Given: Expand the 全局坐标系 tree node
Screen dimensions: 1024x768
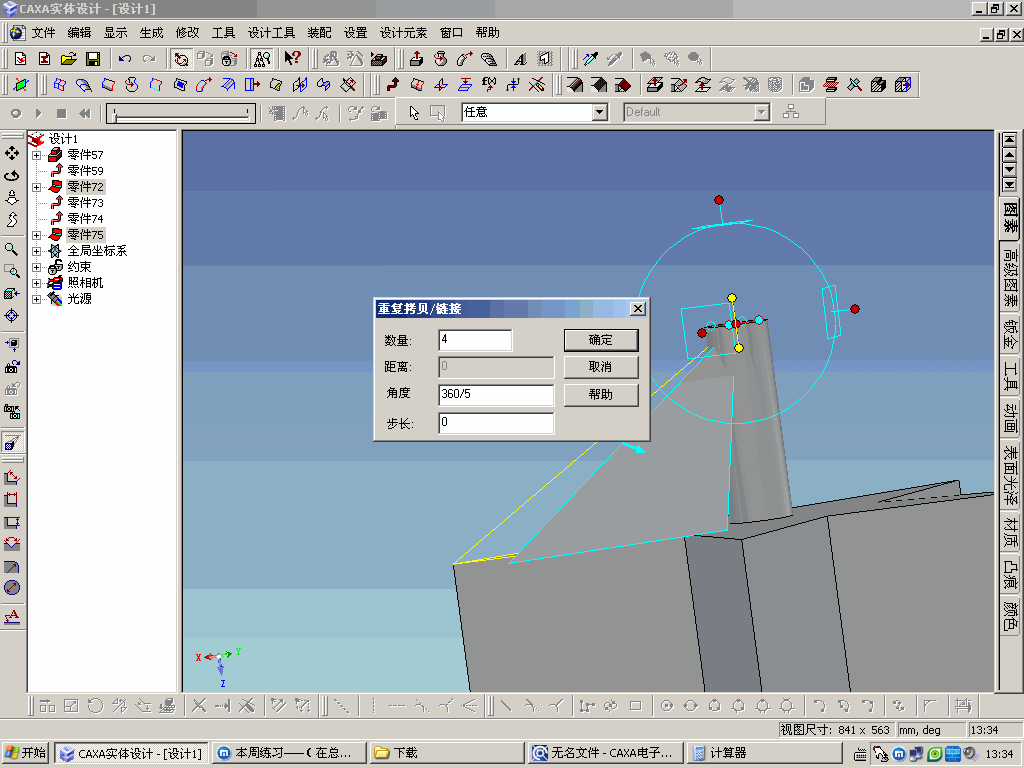Looking at the screenshot, I should [37, 251].
